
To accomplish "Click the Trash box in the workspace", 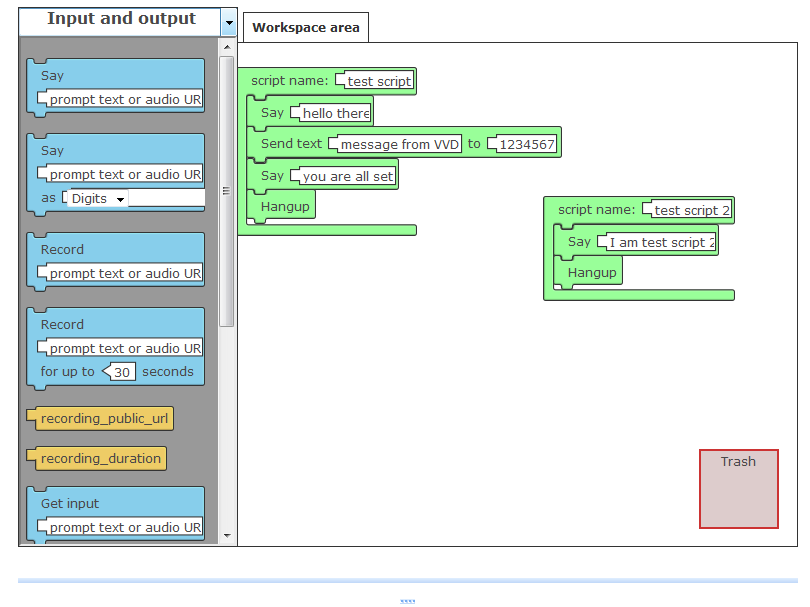I will [x=738, y=488].
